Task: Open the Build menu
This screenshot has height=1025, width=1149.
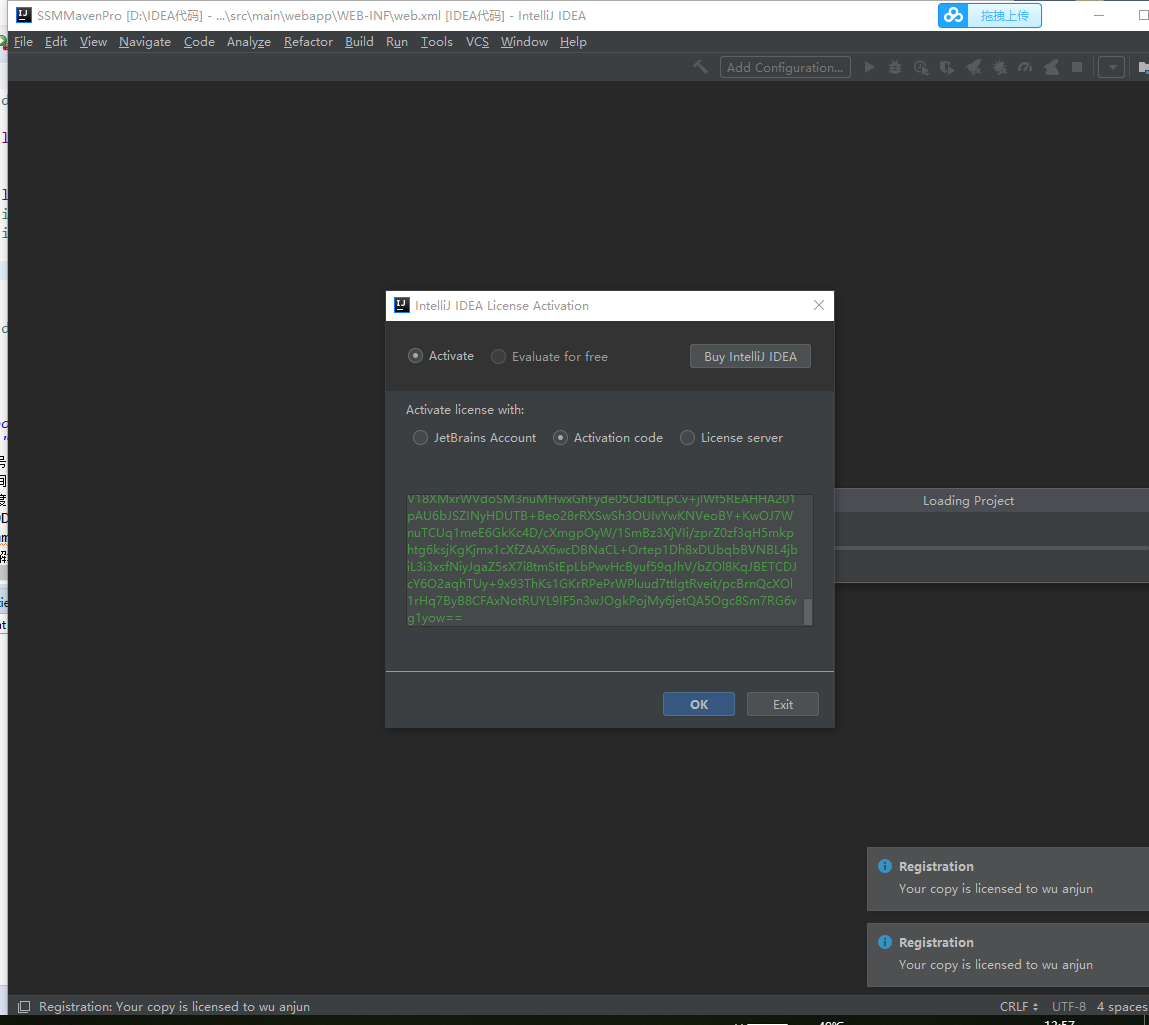Action: [359, 42]
